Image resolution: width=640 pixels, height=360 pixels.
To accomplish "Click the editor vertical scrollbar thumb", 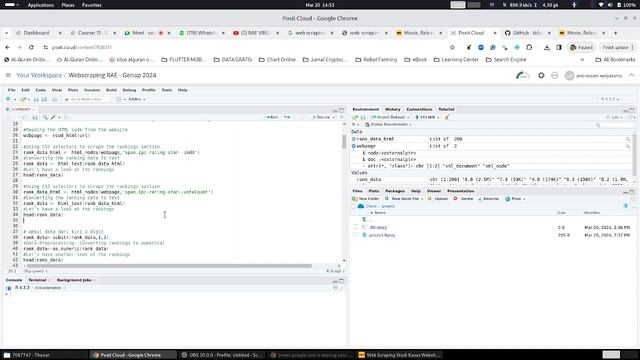I will coord(344,142).
